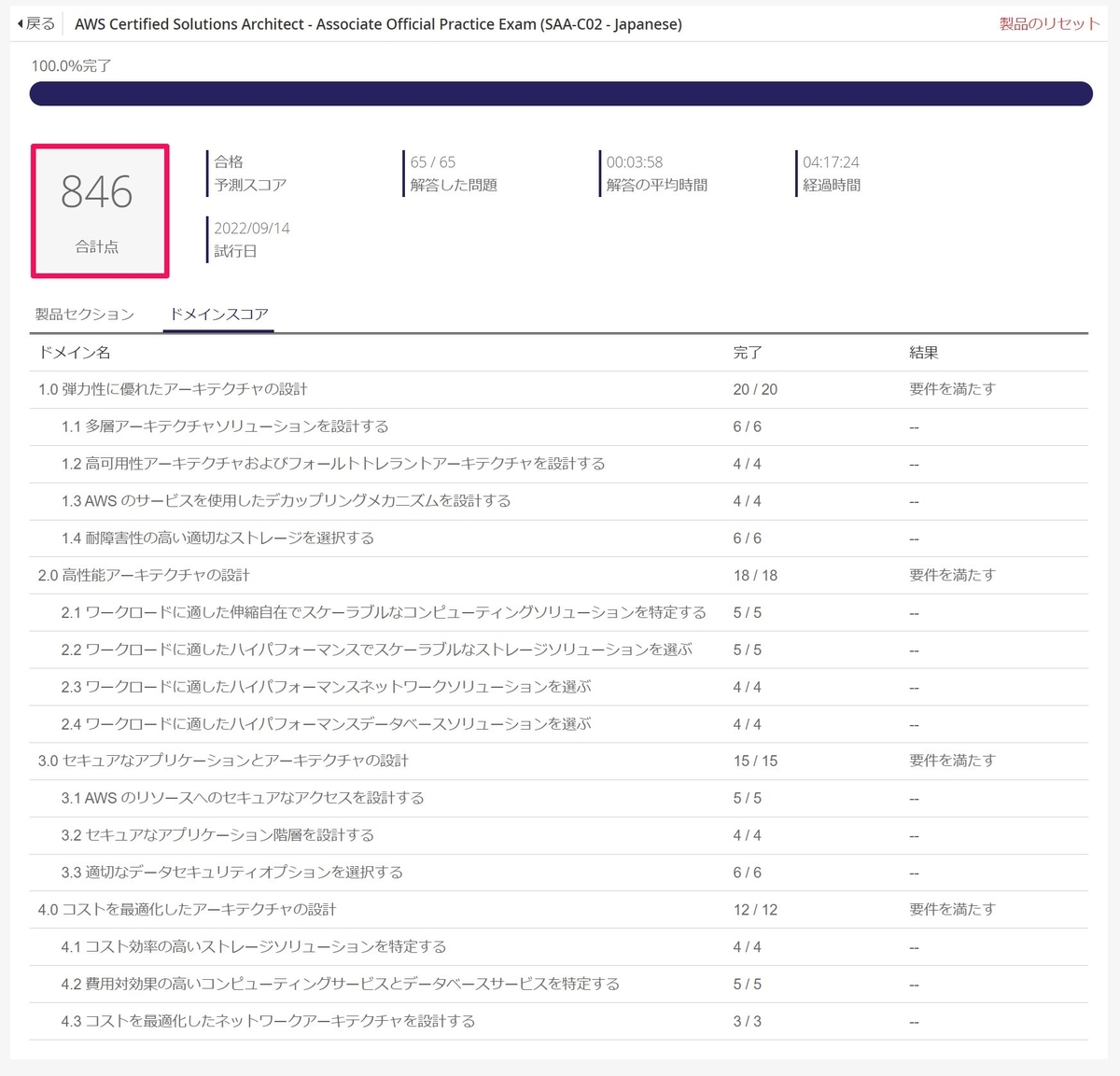Click the exam title AWS Certified Solutions Architect

tap(378, 24)
